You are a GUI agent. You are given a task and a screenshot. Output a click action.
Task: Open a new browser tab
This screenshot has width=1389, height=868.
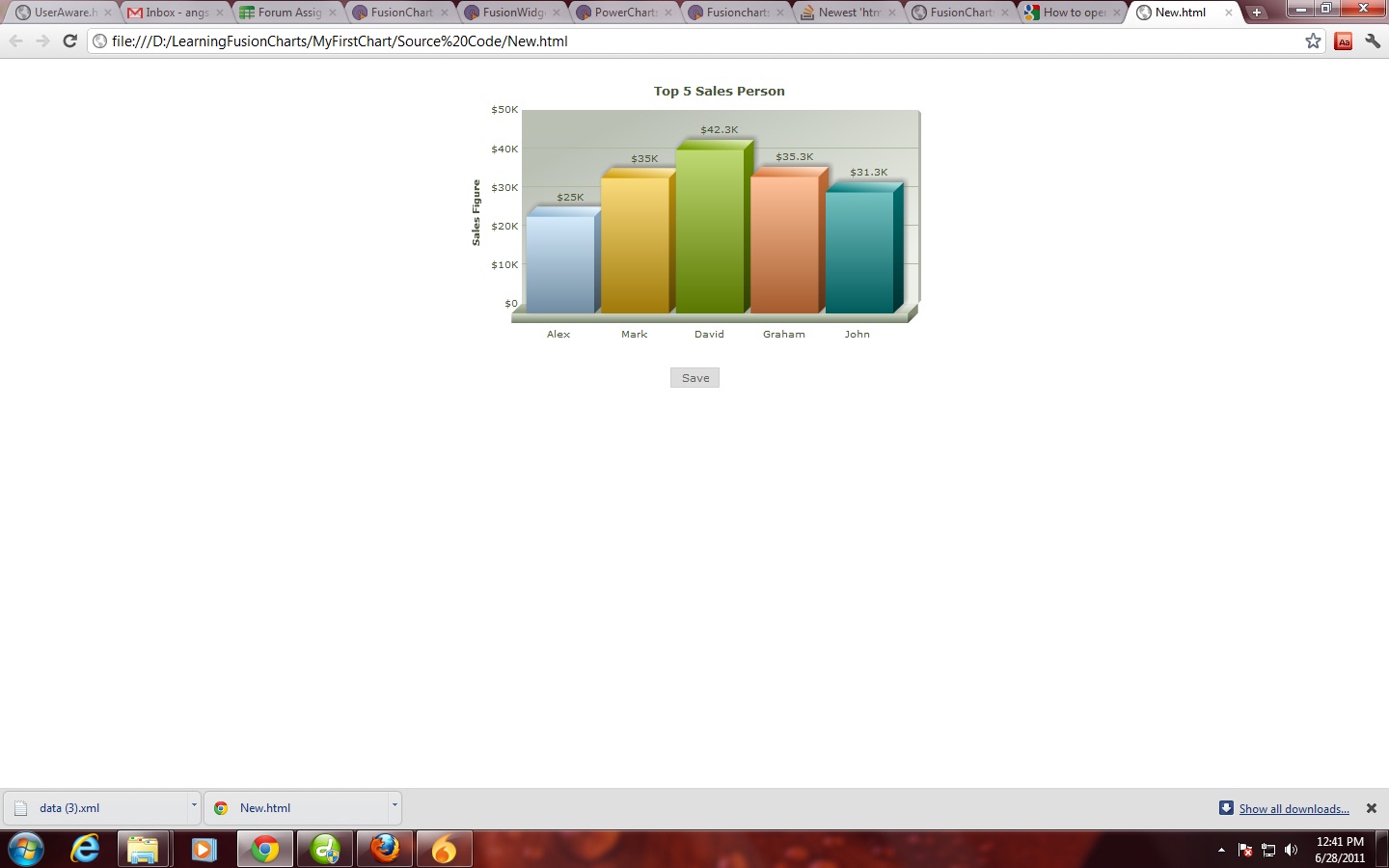(1256, 13)
